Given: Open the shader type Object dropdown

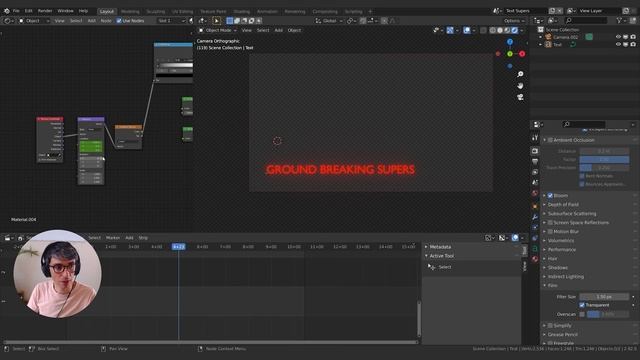Looking at the screenshot, I should pos(34,20).
